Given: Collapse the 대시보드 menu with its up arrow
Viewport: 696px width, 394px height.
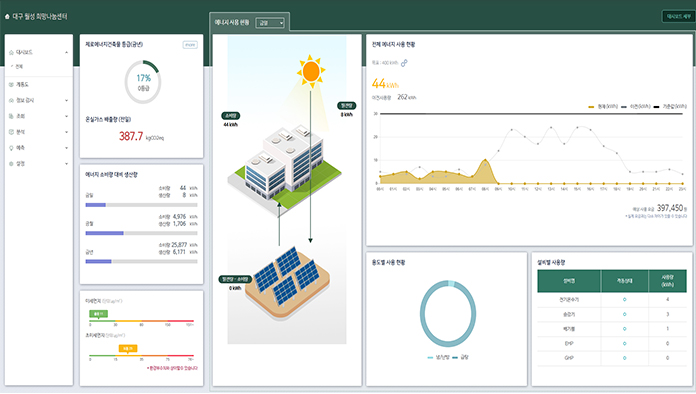Looking at the screenshot, I should [x=67, y=52].
